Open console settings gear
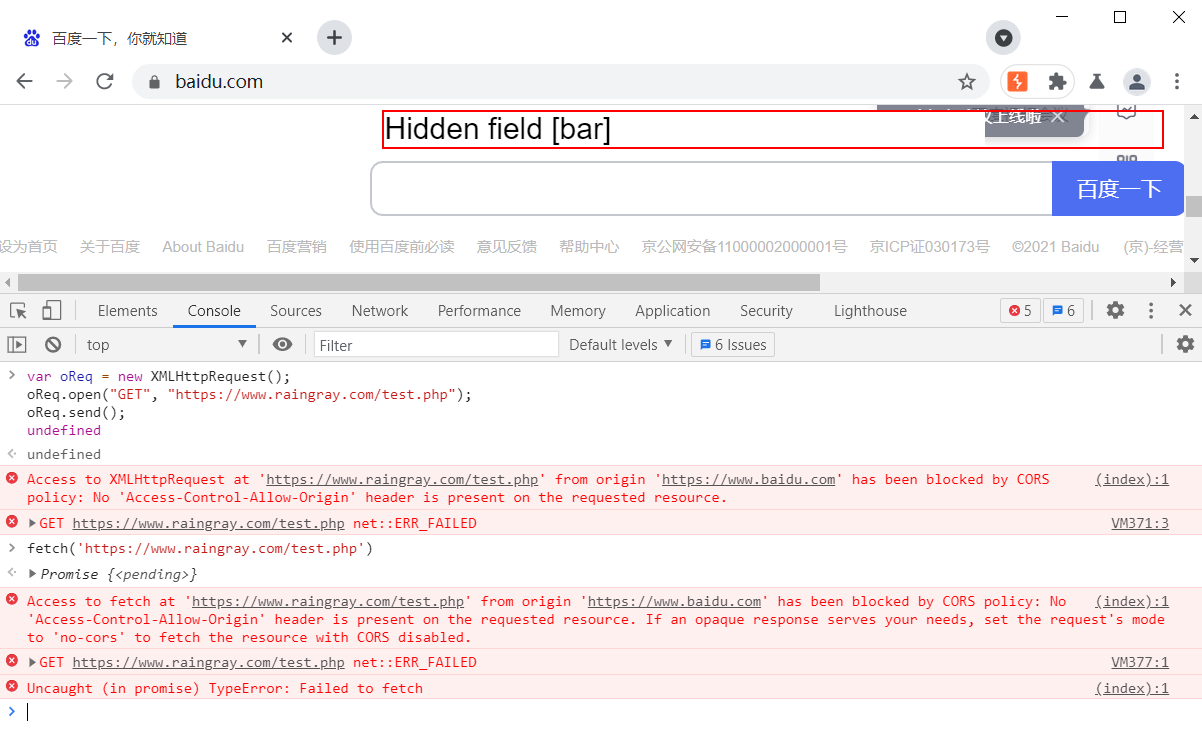The width and height of the screenshot is (1202, 729). click(x=1185, y=345)
